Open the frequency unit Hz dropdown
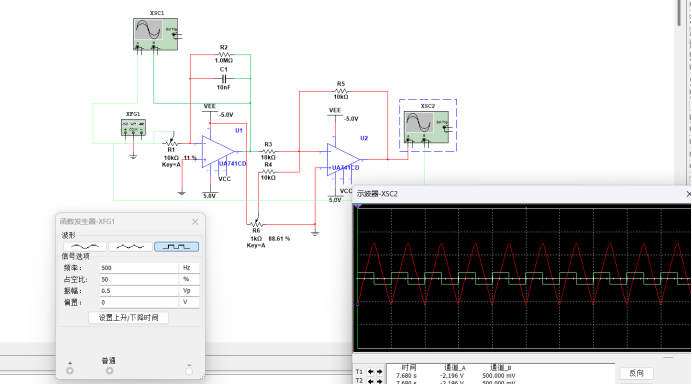 click(190, 267)
